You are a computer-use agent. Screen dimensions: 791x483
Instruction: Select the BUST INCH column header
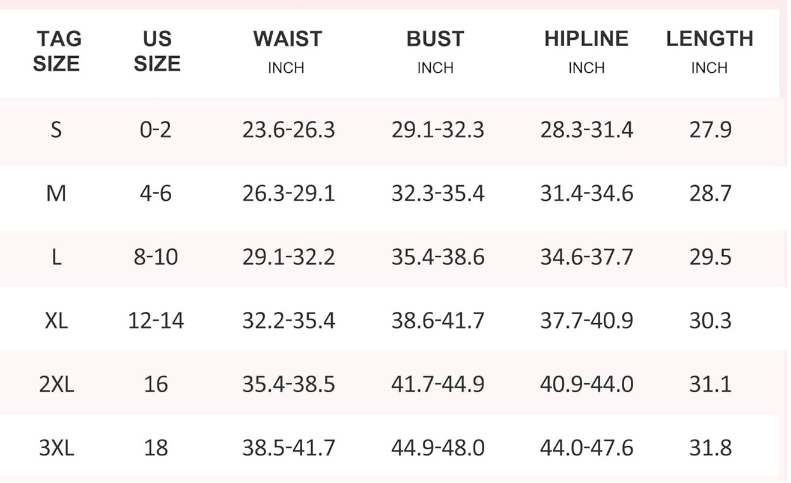coord(435,52)
